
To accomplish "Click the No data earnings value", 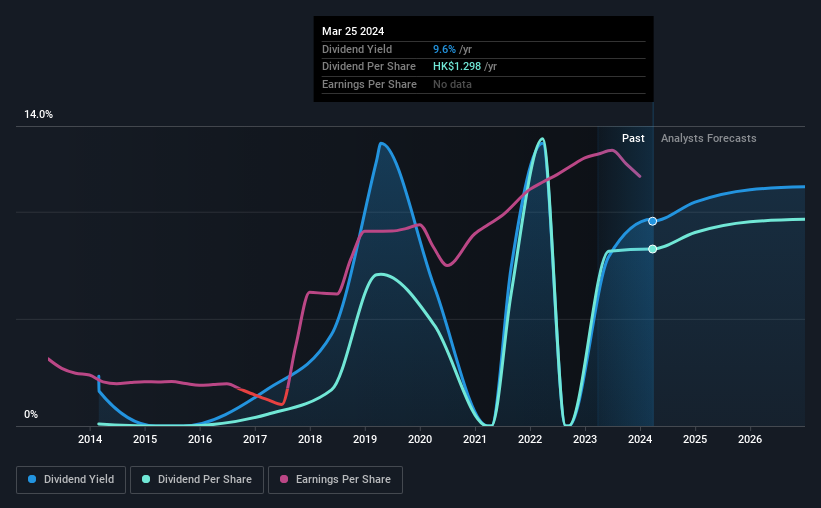I will click(452, 84).
